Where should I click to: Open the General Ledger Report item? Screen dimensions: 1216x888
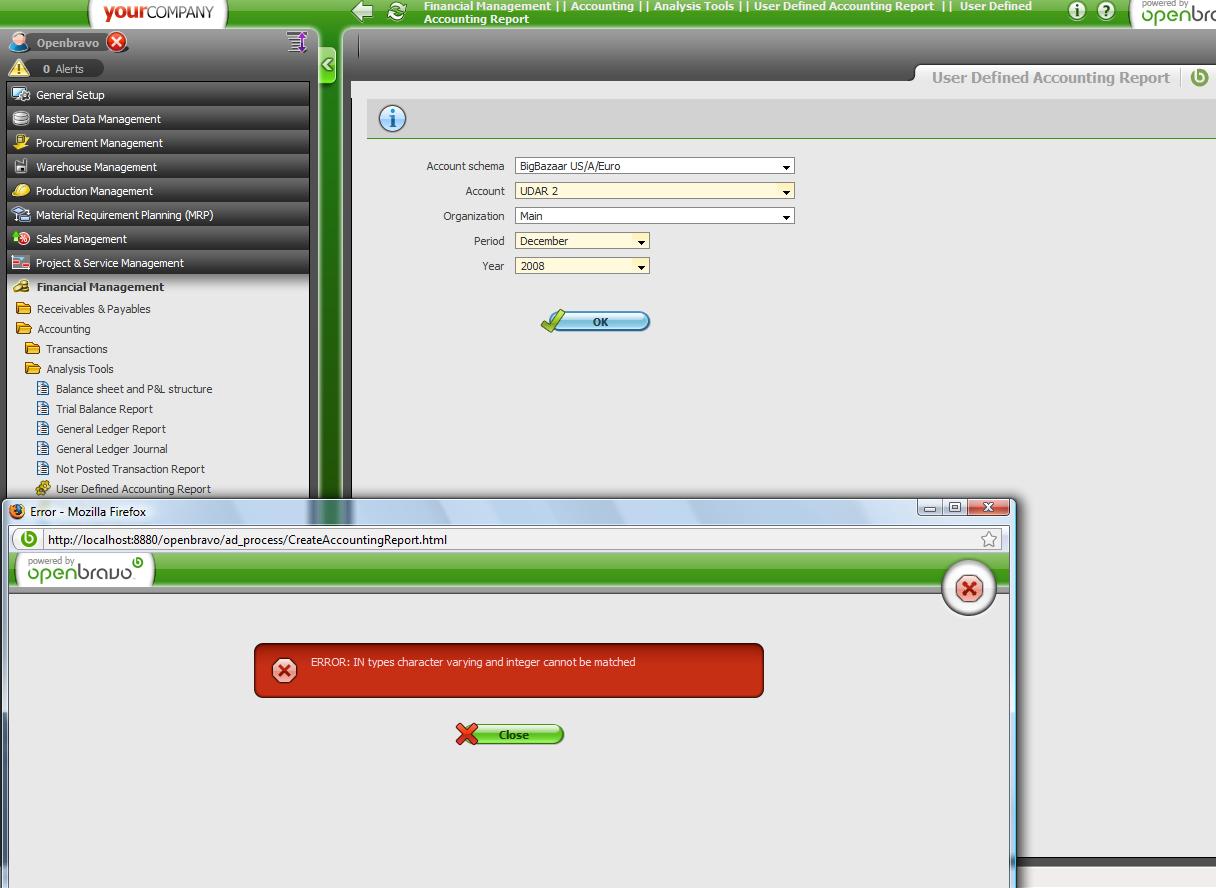click(110, 429)
